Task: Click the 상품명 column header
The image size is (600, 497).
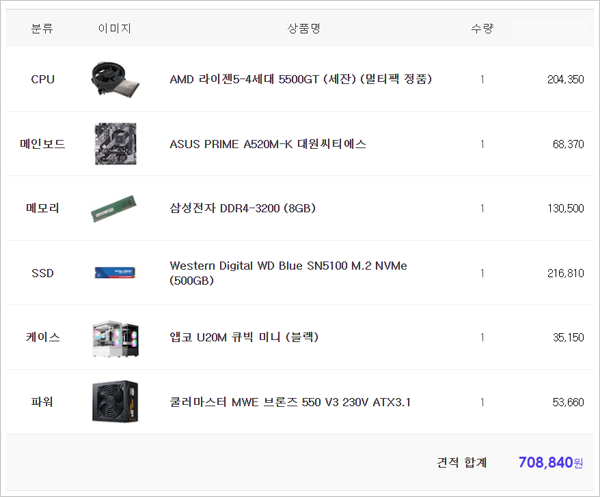Action: (x=303, y=29)
